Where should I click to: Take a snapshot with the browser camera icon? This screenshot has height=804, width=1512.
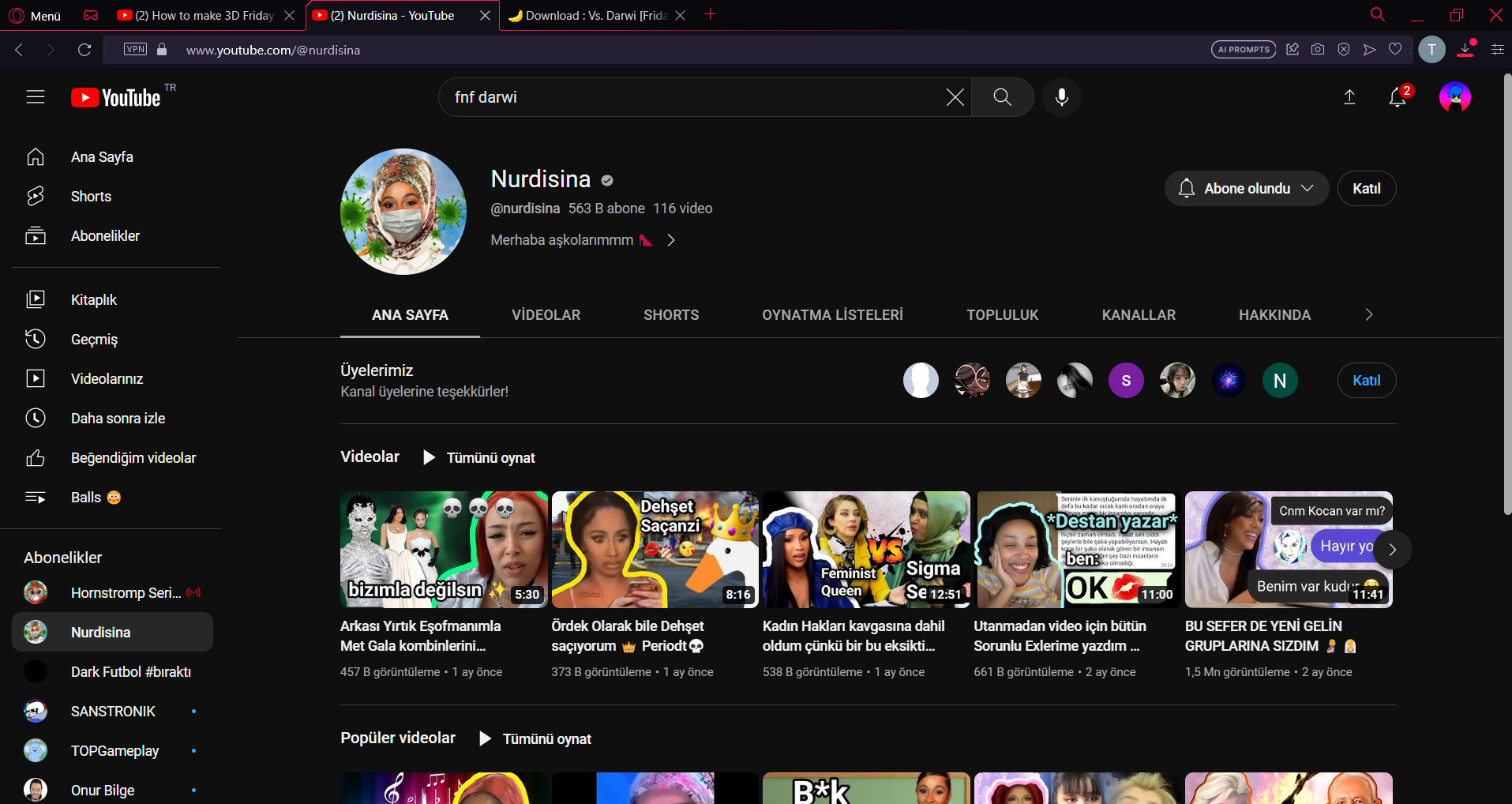point(1318,49)
